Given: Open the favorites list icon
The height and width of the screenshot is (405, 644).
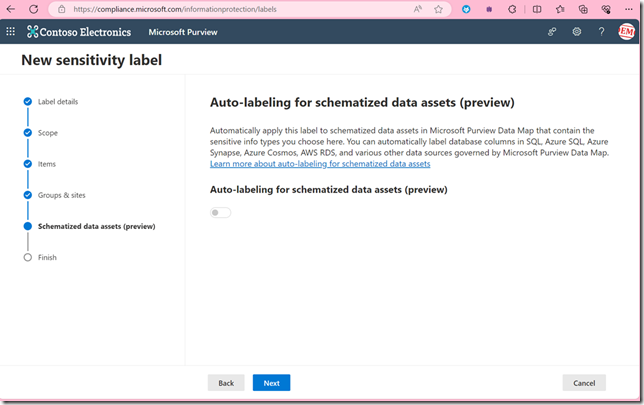Looking at the screenshot, I should pyautogui.click(x=560, y=9).
